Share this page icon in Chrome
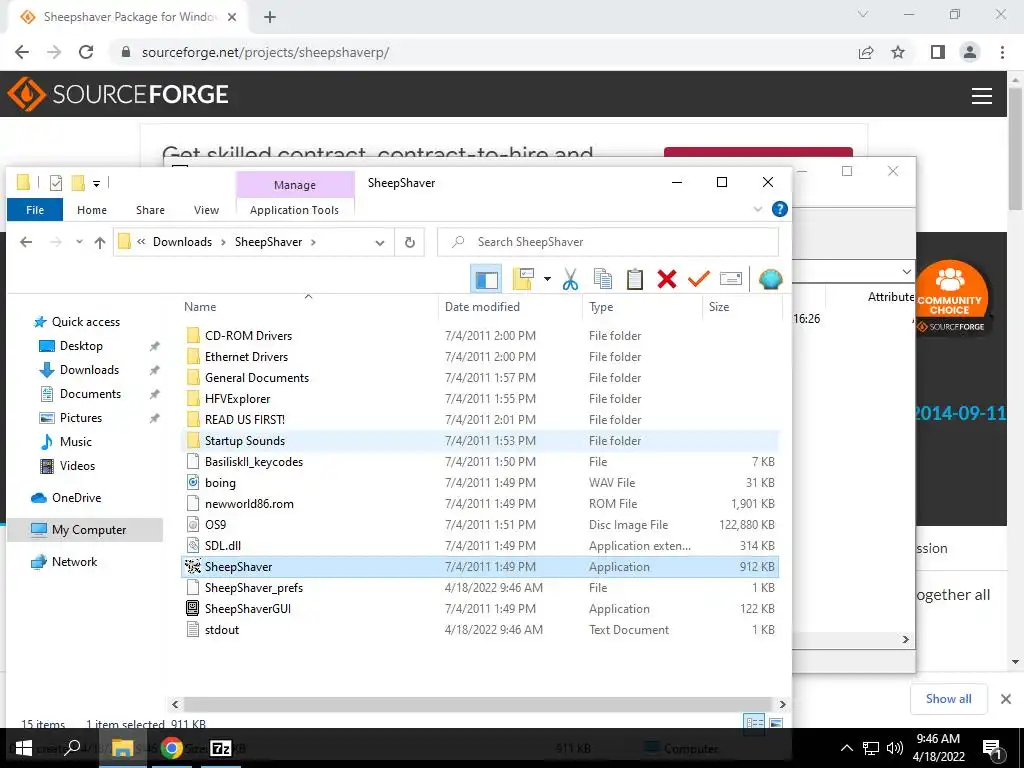Screen dimensions: 1024x768 (866, 52)
